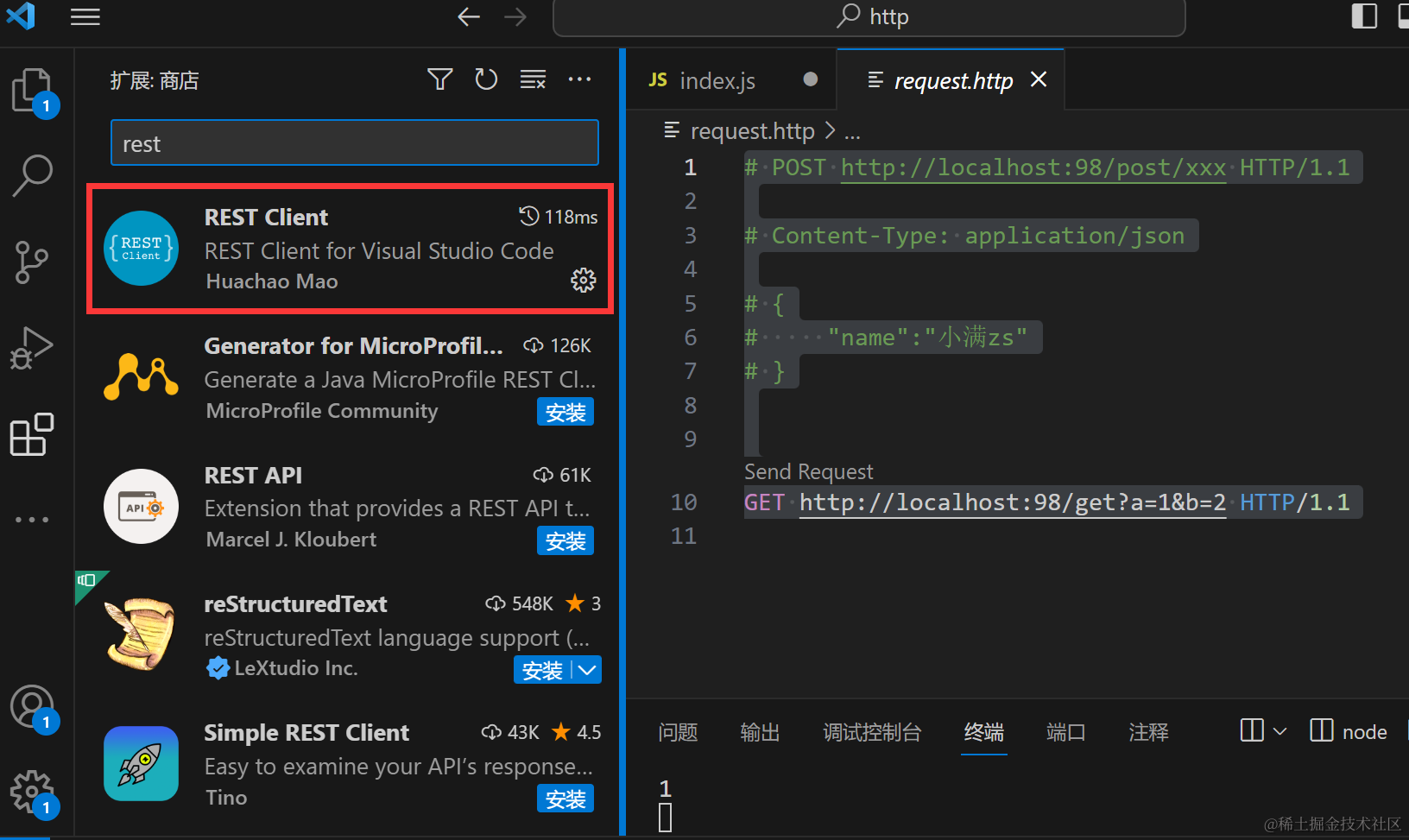Click Send Request above the GET line
Screen dimensions: 1409x840
[809, 471]
